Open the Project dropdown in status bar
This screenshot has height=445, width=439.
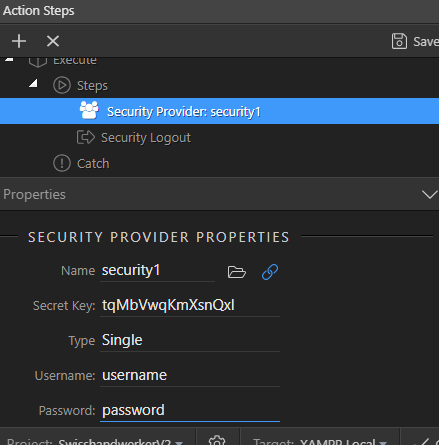[95, 442]
